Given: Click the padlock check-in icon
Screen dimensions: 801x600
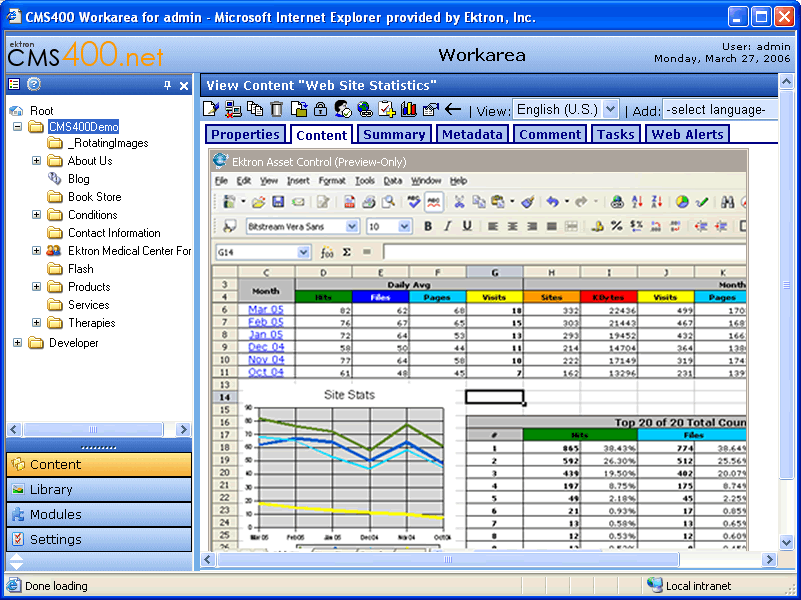Looking at the screenshot, I should (320, 109).
